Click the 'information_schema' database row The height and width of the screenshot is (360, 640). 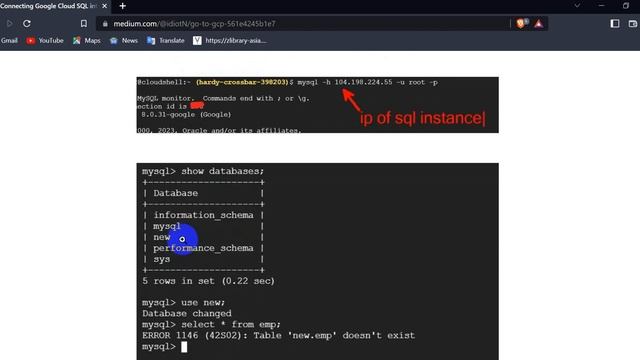tap(203, 215)
